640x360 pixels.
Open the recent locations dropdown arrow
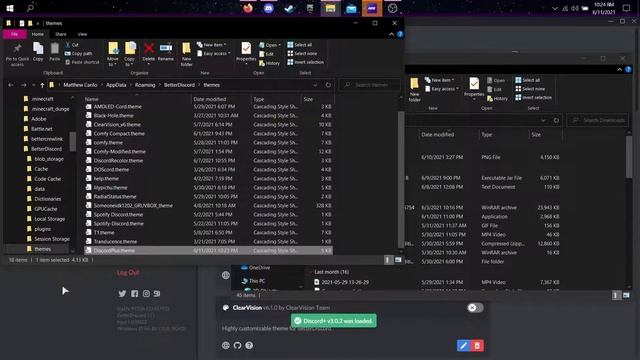(33, 85)
